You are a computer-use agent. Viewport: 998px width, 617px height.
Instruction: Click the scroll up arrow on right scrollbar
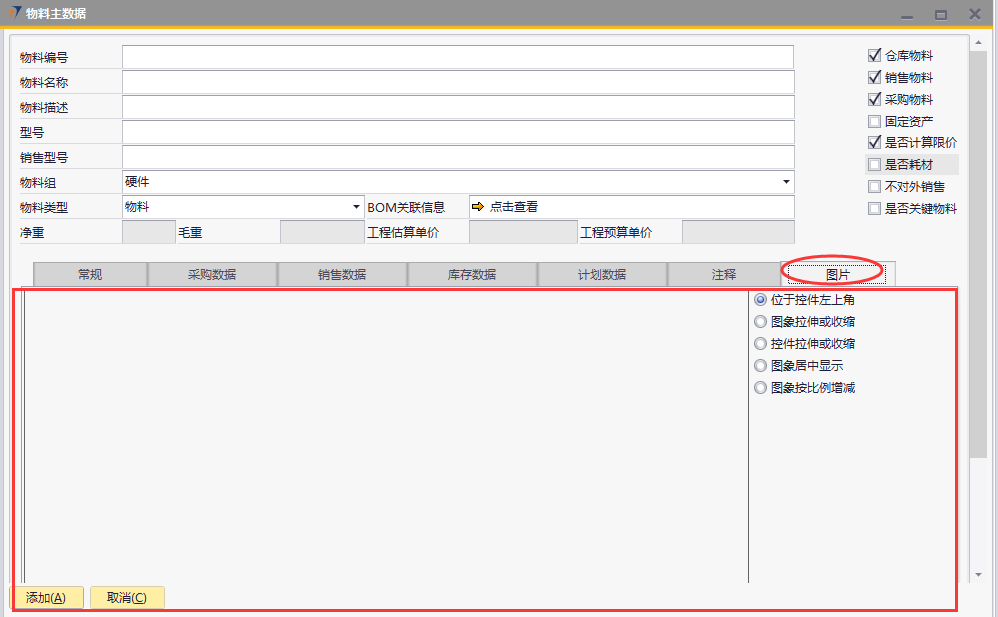[977, 43]
